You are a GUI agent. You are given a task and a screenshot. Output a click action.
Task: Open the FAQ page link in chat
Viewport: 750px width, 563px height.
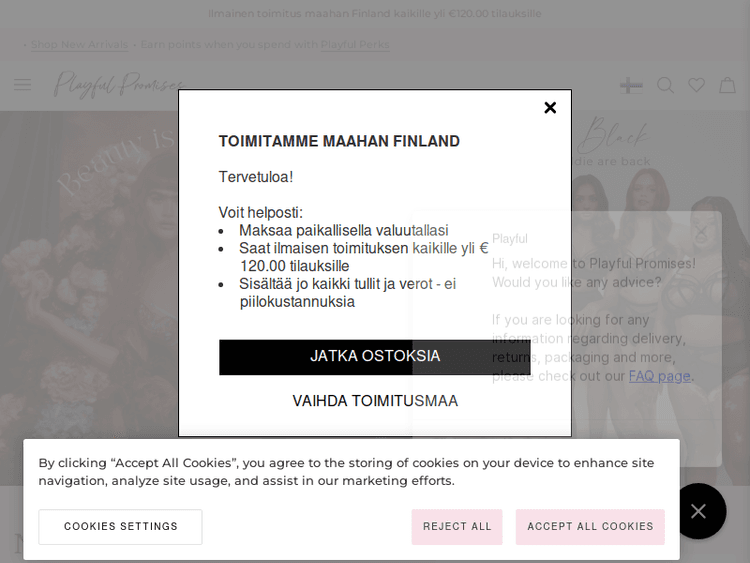click(659, 376)
